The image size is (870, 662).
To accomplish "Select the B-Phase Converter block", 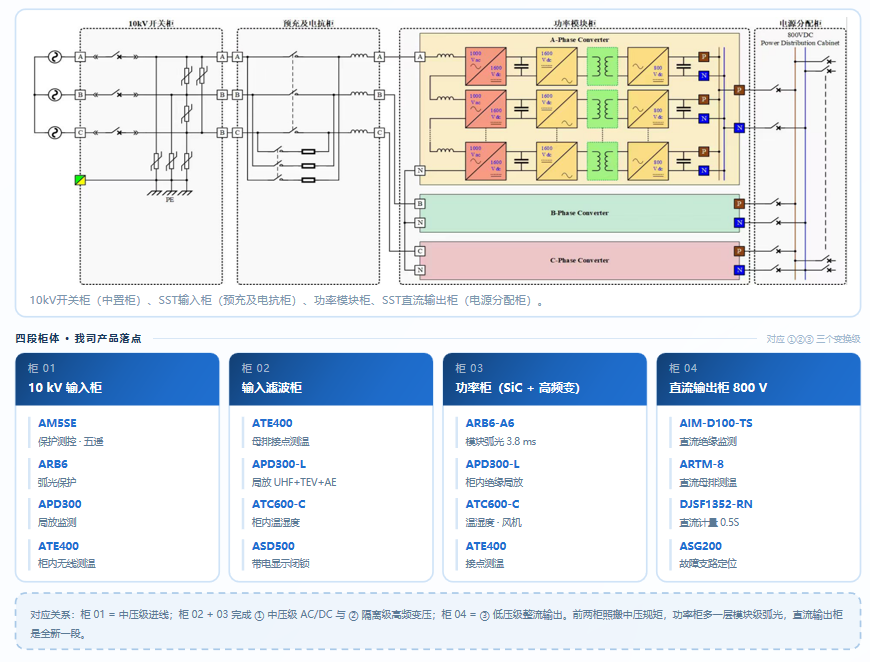I will click(579, 213).
